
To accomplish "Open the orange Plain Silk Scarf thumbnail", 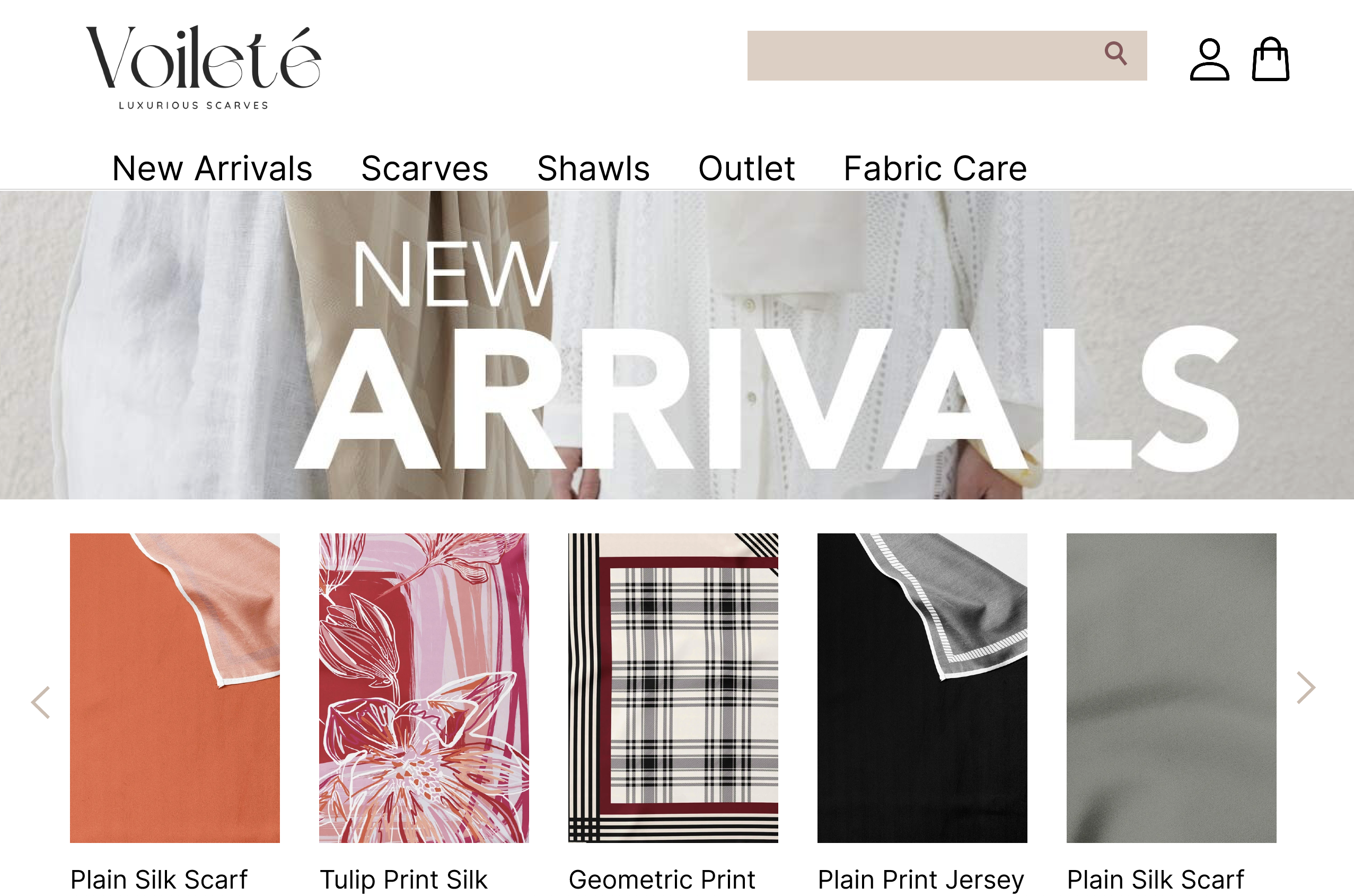I will (x=175, y=688).
